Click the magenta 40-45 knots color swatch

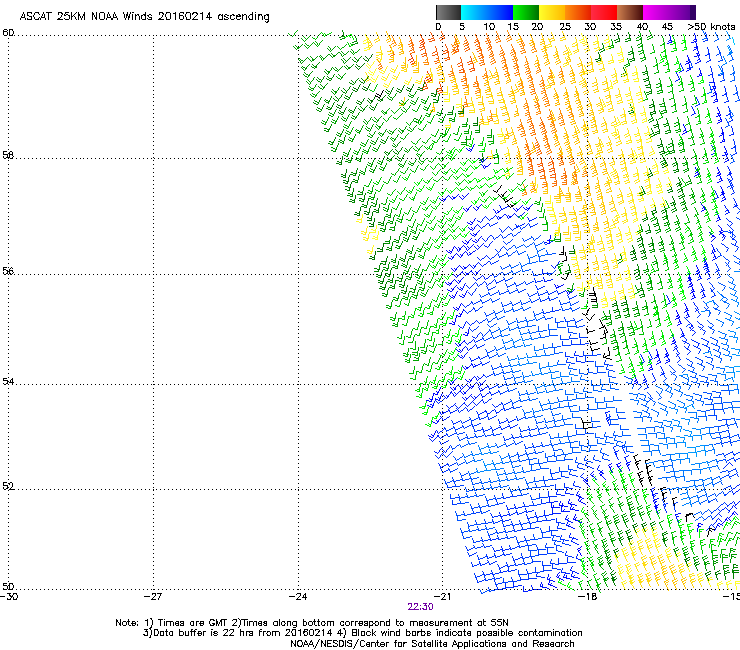pyautogui.click(x=656, y=12)
